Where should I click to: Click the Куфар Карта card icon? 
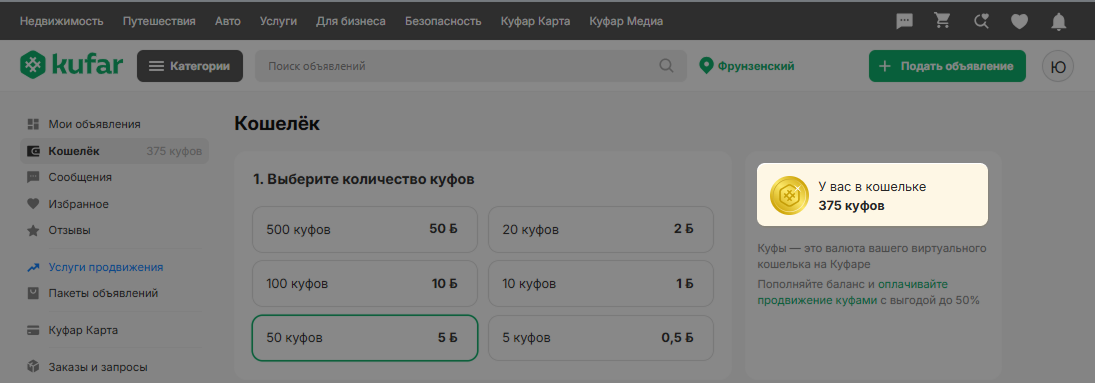[33, 330]
